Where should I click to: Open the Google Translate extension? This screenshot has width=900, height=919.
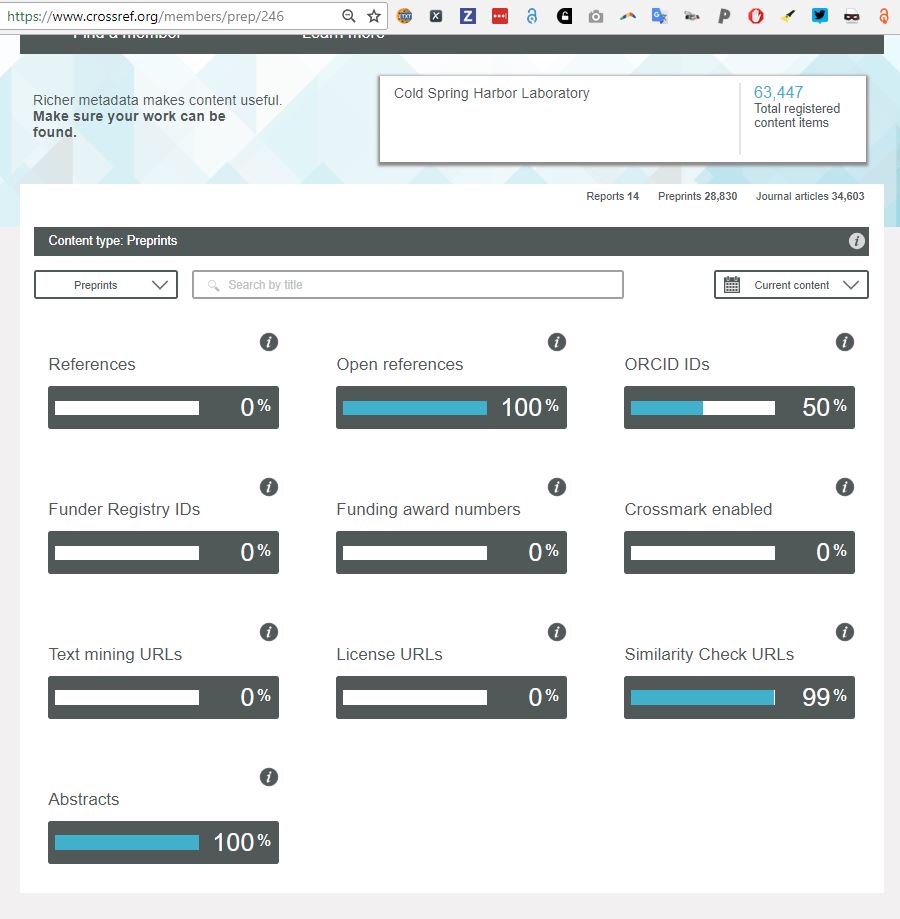point(660,16)
